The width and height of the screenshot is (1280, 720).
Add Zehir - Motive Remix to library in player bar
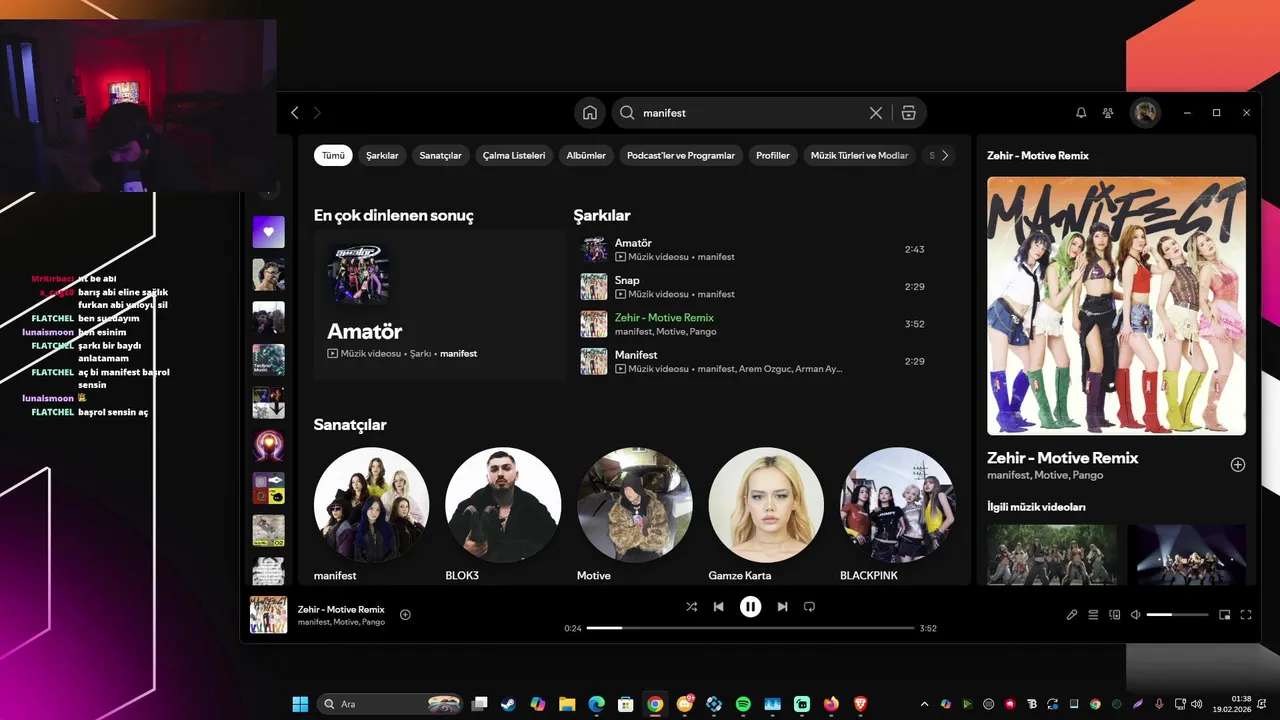[405, 615]
